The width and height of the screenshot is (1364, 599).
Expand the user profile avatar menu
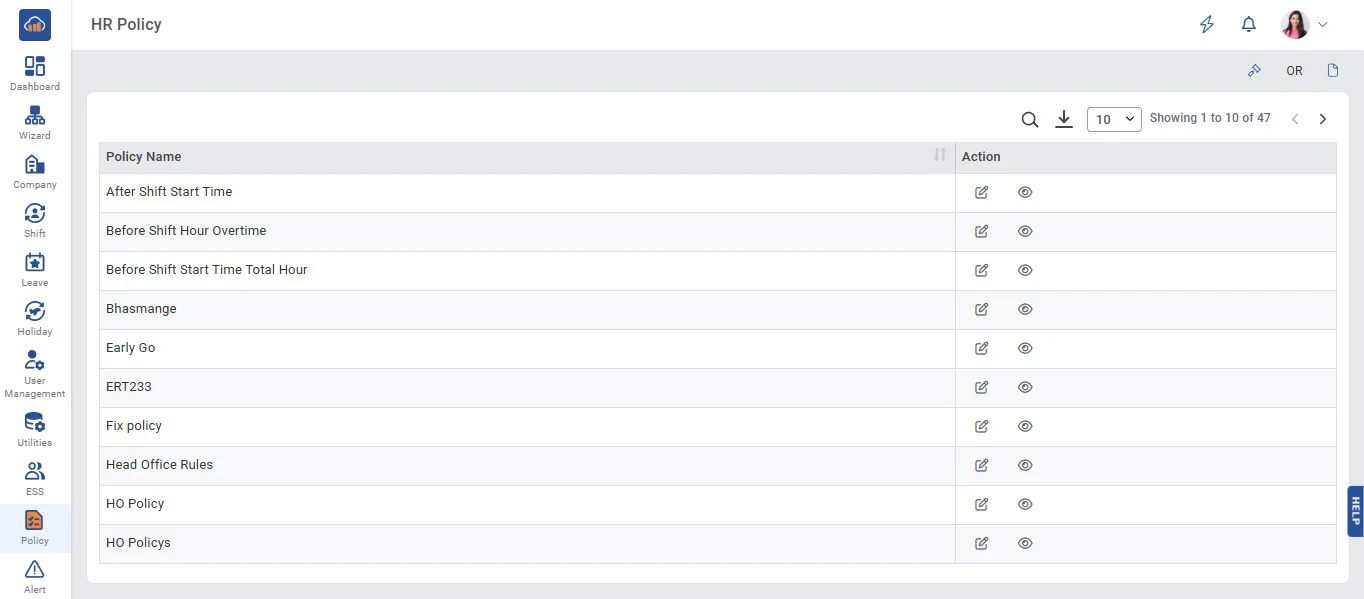tap(1305, 25)
